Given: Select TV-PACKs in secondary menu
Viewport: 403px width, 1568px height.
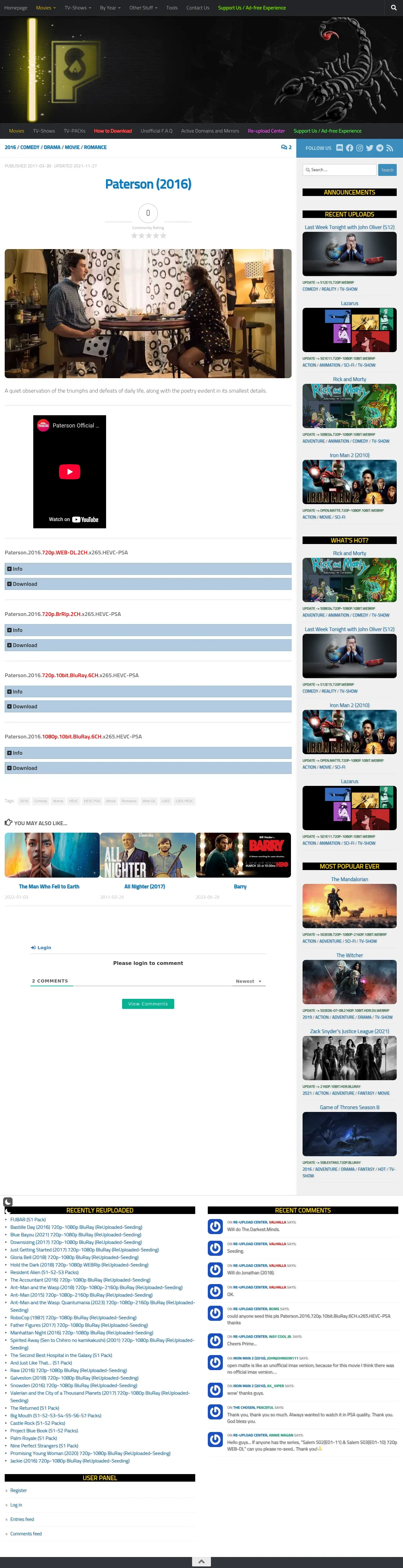Looking at the screenshot, I should 75,131.
